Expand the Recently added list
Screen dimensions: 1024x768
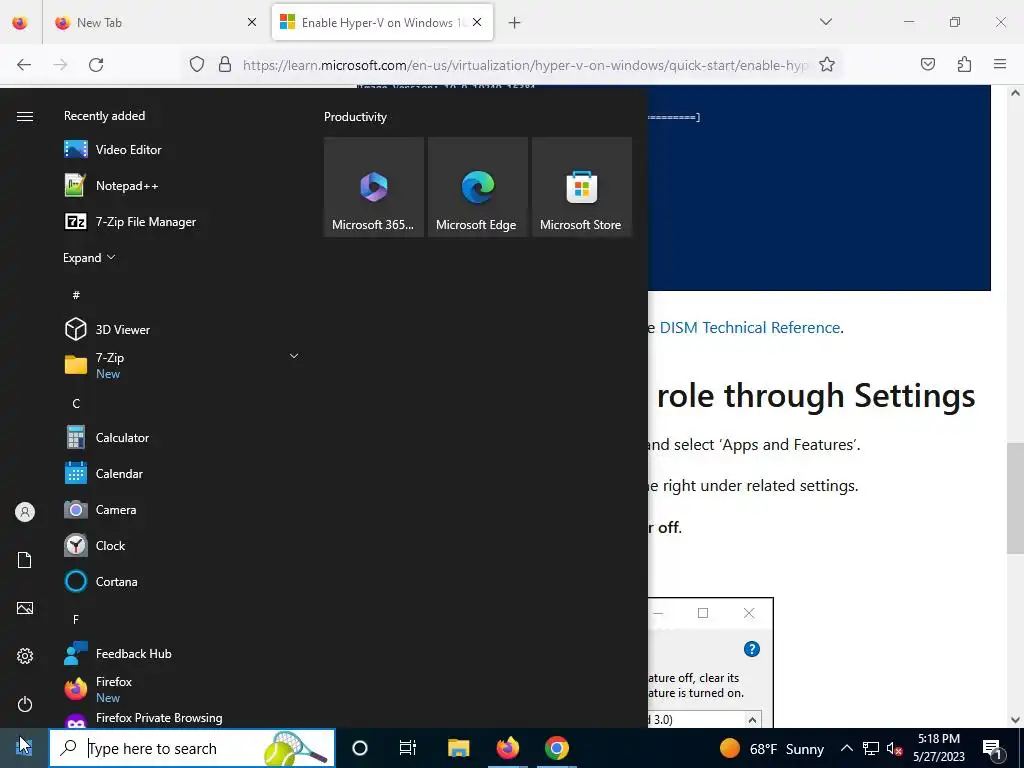89,258
